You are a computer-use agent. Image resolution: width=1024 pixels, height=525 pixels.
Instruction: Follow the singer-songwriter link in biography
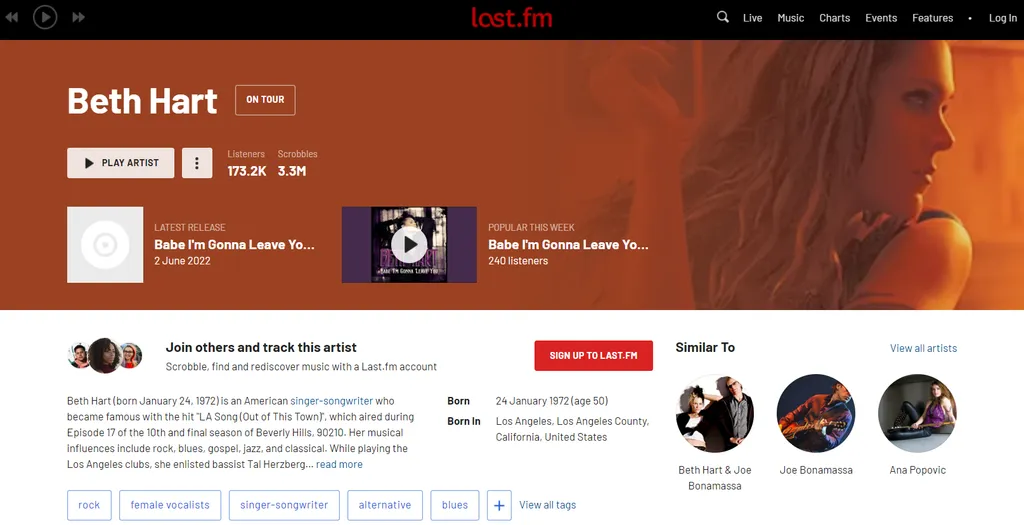point(332,401)
